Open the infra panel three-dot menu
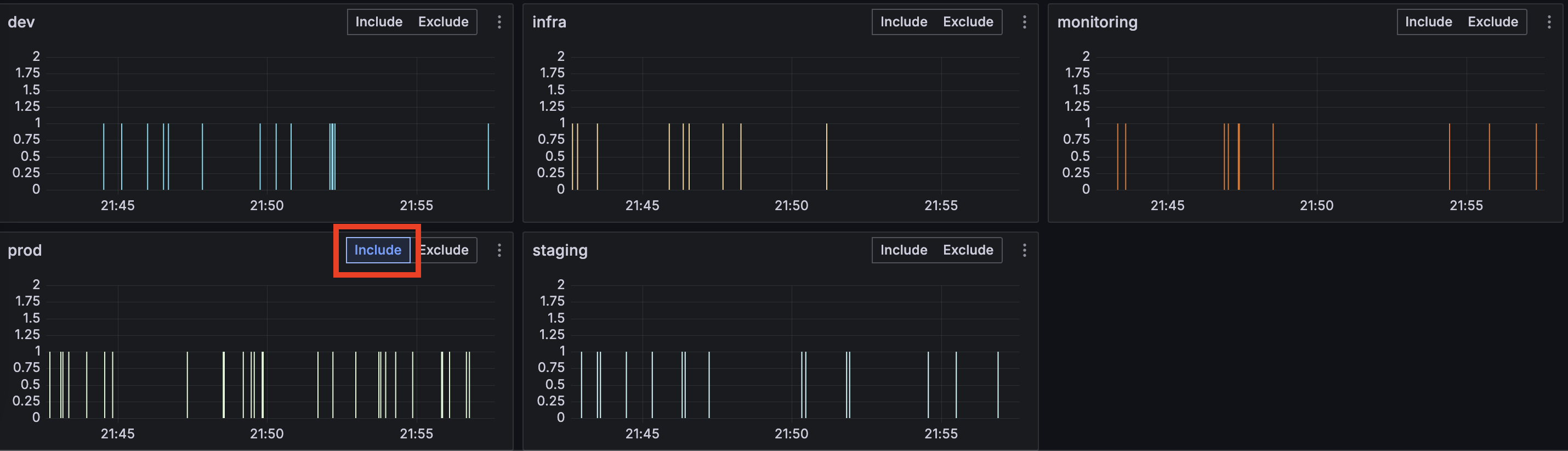The width and height of the screenshot is (1568, 451). [1025, 22]
